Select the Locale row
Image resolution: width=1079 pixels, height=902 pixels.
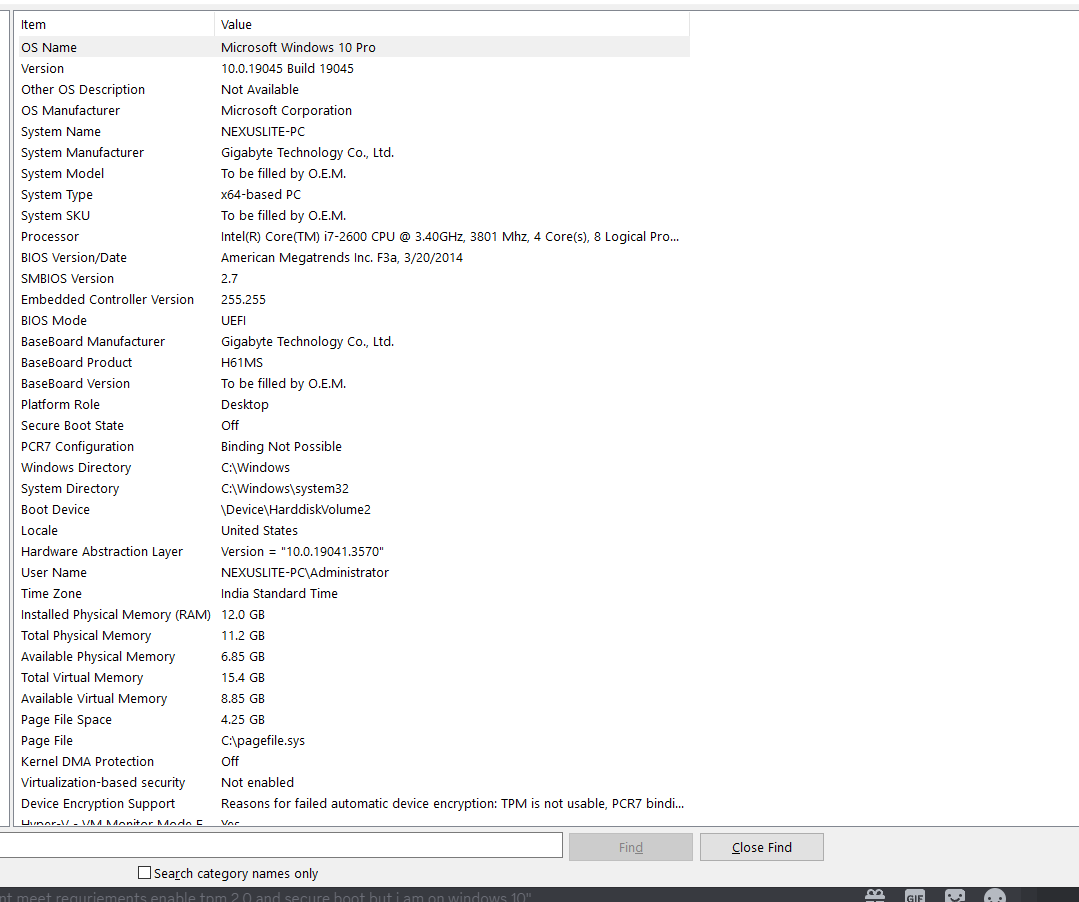click(x=352, y=530)
